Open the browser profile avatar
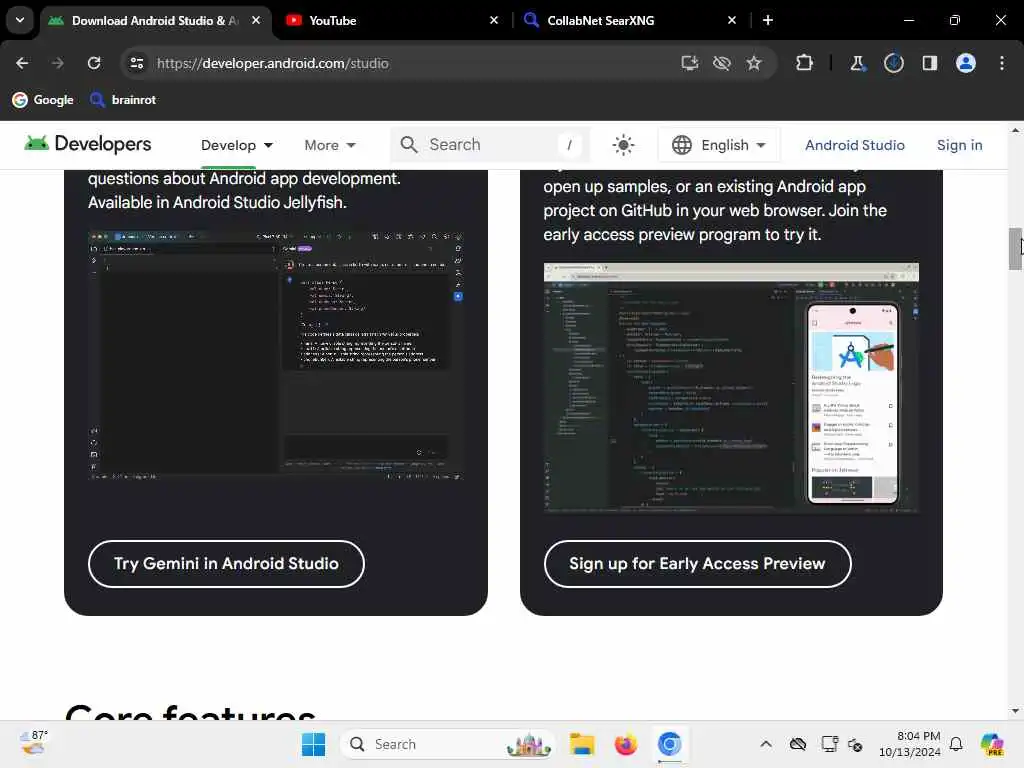The image size is (1024, 768). point(966,63)
